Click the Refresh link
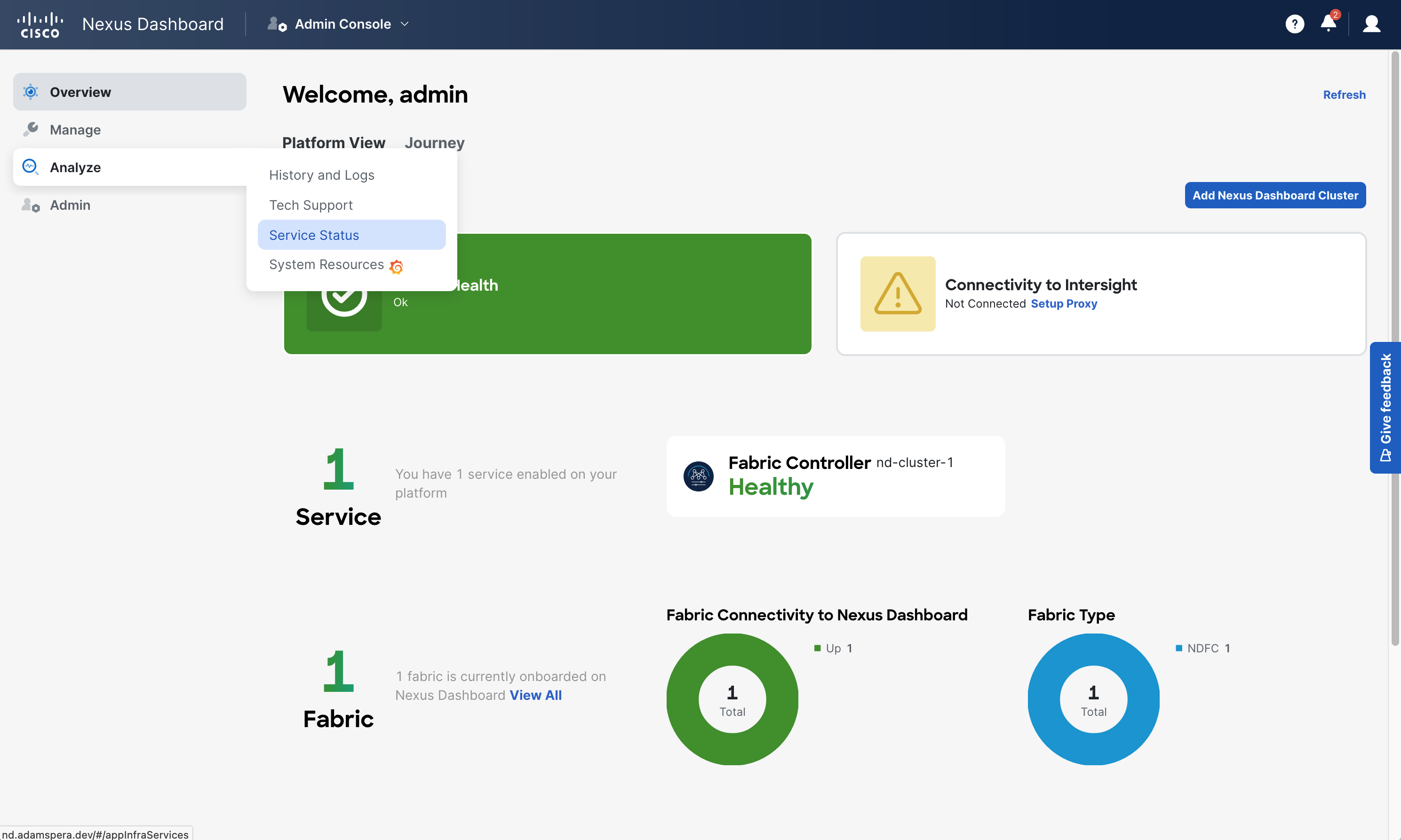1401x840 pixels. coord(1345,95)
